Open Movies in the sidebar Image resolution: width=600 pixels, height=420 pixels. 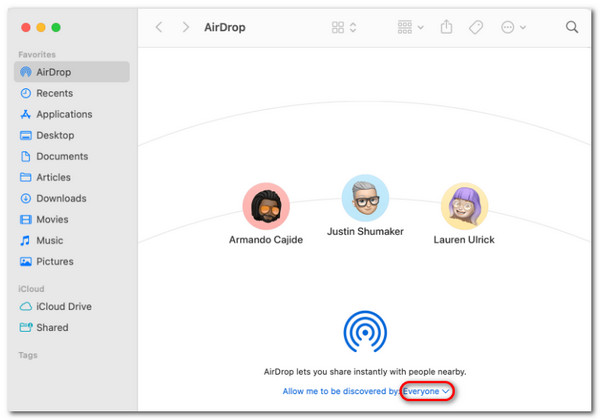pyautogui.click(x=52, y=219)
